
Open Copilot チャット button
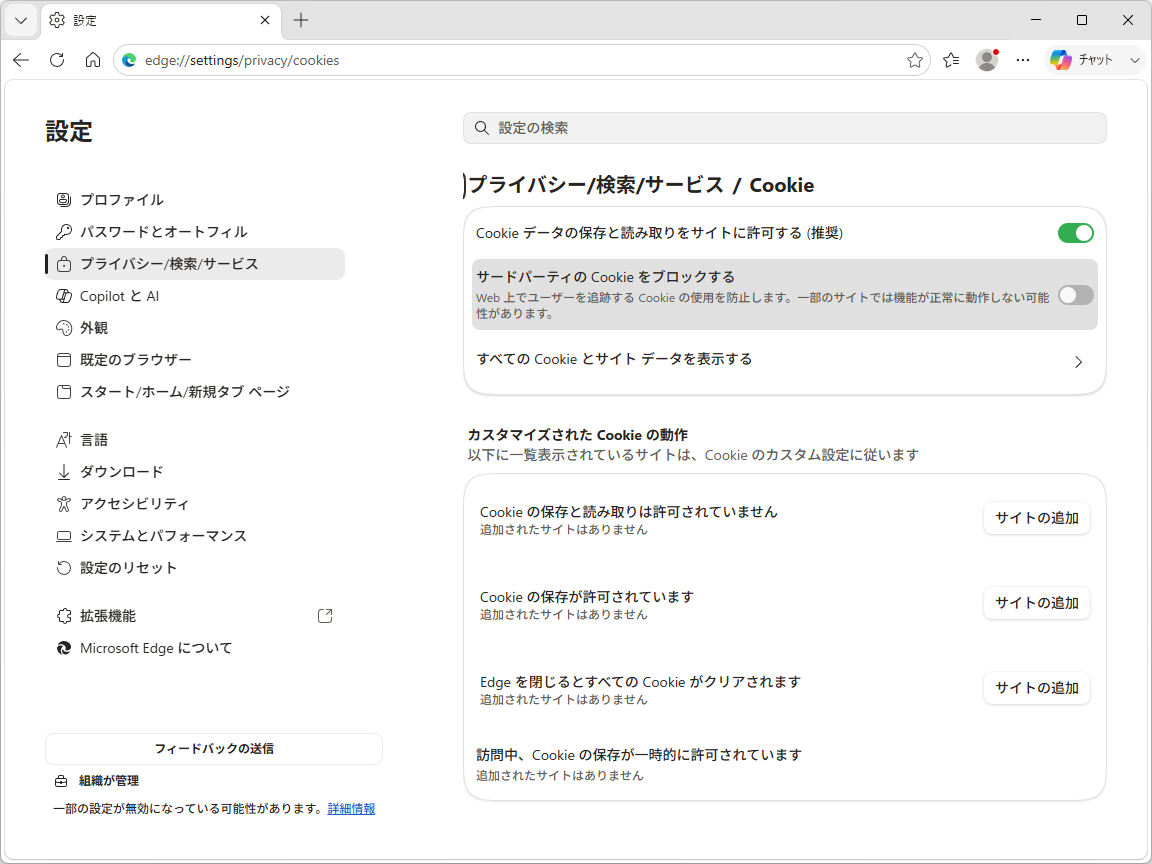(1082, 60)
